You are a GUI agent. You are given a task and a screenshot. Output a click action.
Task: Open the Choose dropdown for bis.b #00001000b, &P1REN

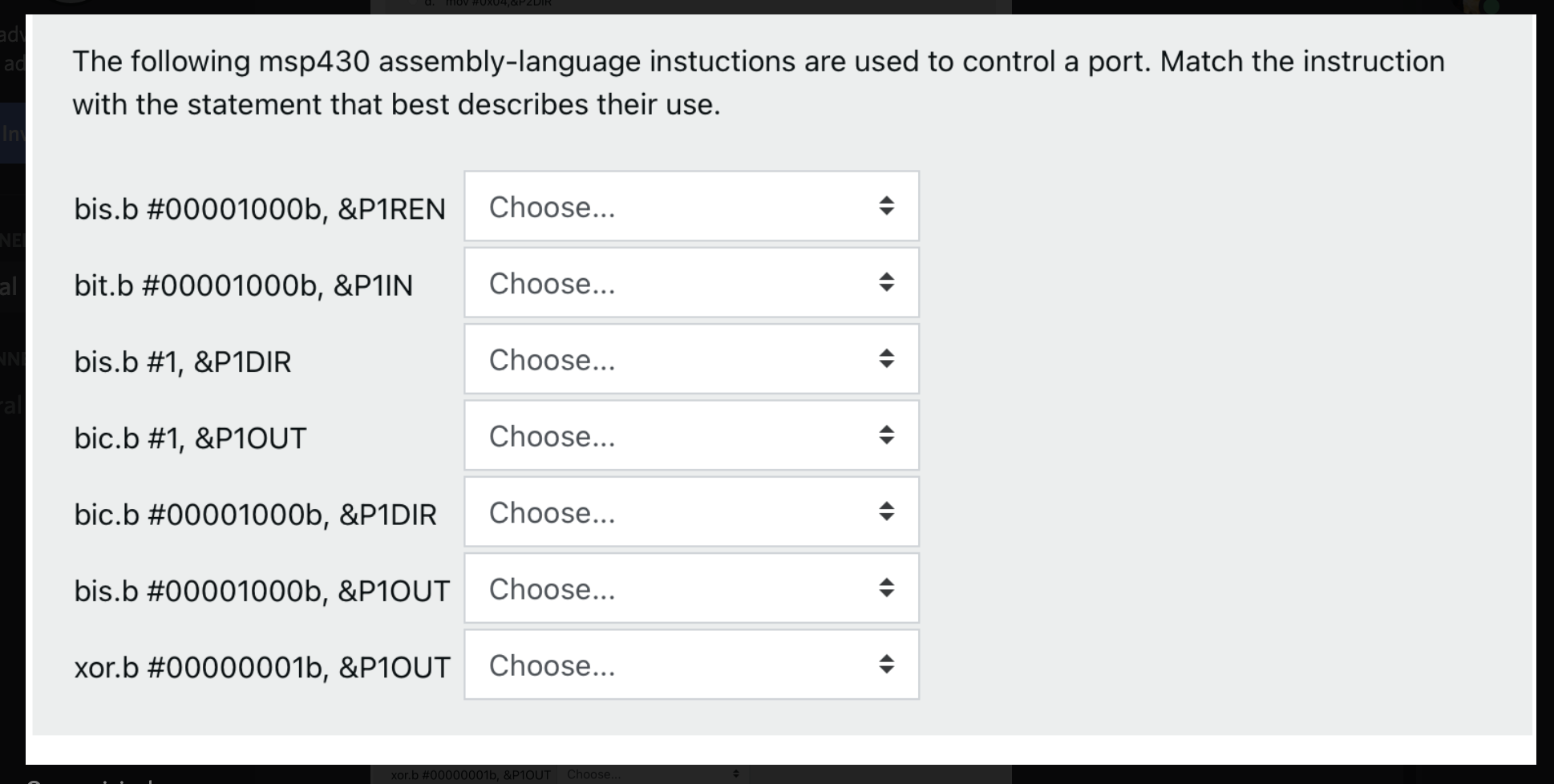click(x=690, y=207)
